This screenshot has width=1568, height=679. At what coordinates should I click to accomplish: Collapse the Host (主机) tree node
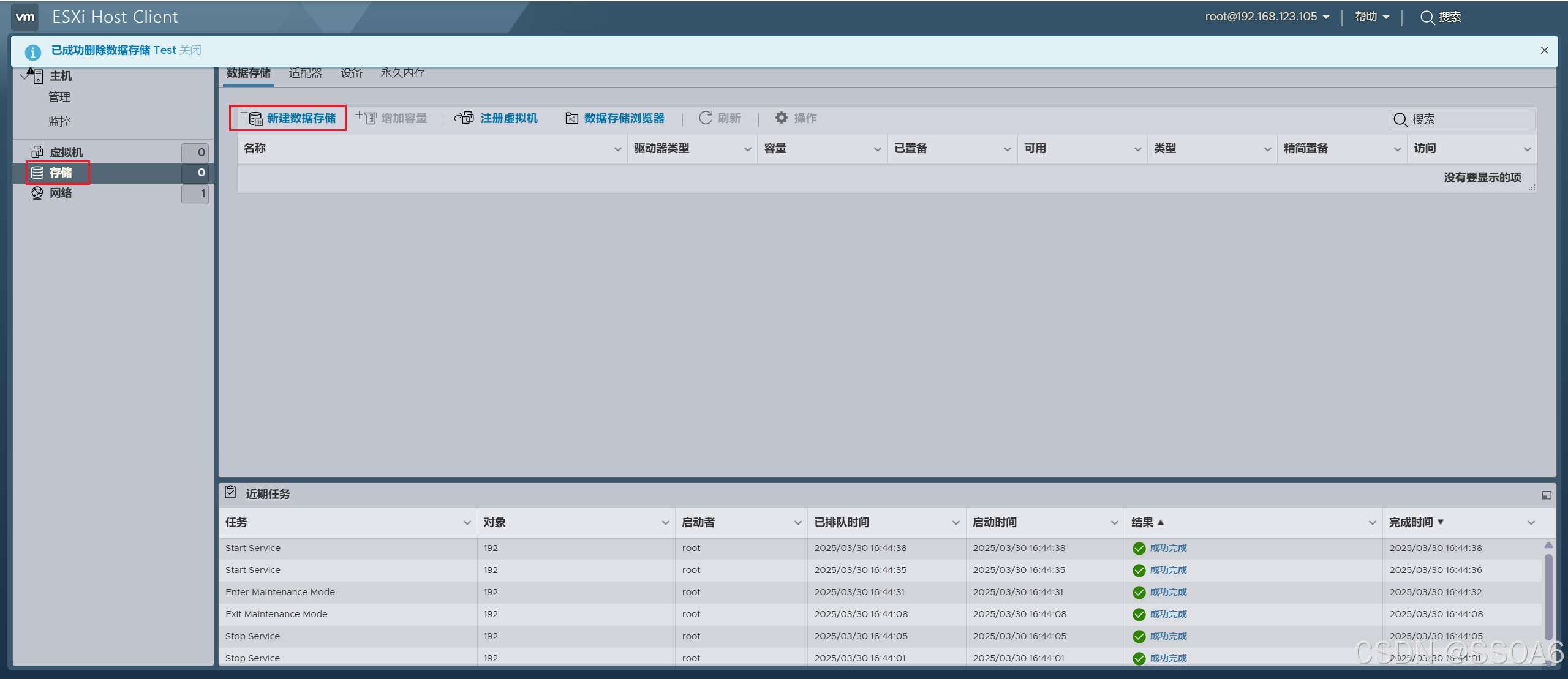point(24,76)
